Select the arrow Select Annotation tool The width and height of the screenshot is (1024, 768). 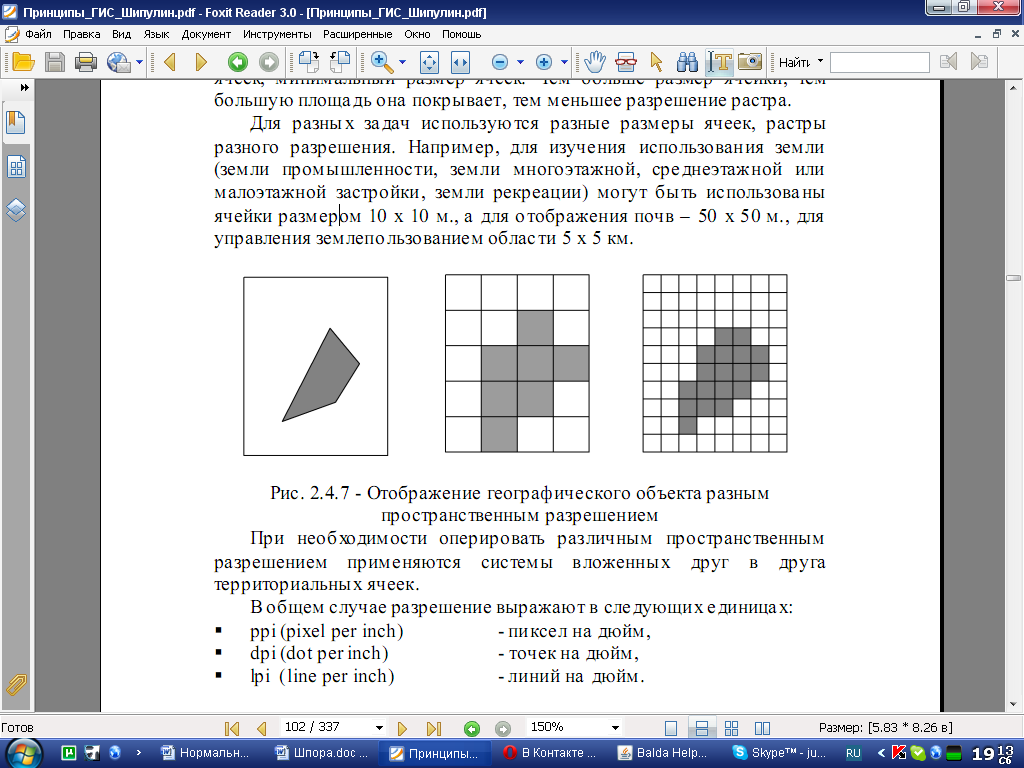click(656, 62)
